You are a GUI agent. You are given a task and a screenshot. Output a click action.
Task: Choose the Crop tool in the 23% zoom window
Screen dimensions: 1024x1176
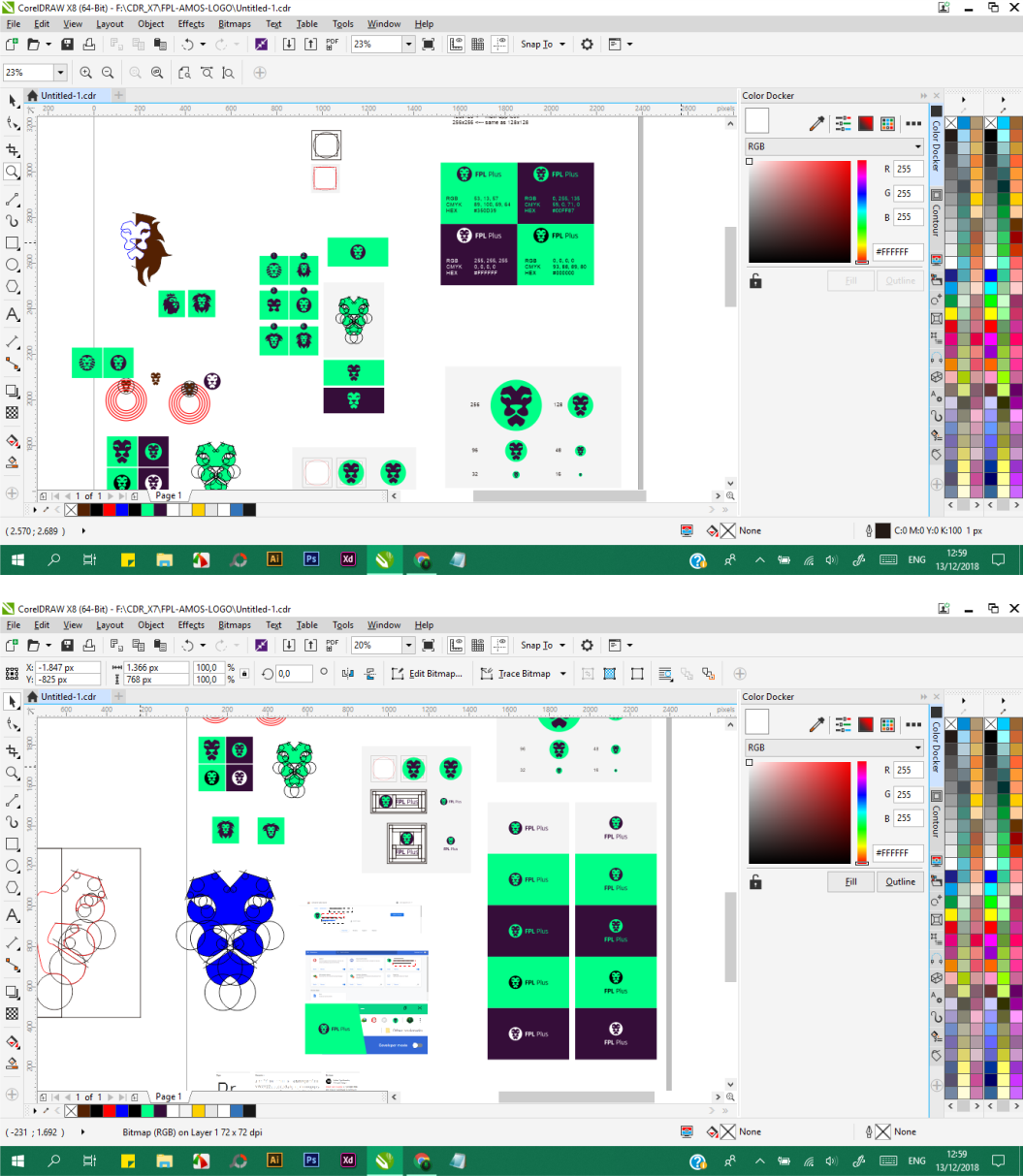click(x=13, y=149)
